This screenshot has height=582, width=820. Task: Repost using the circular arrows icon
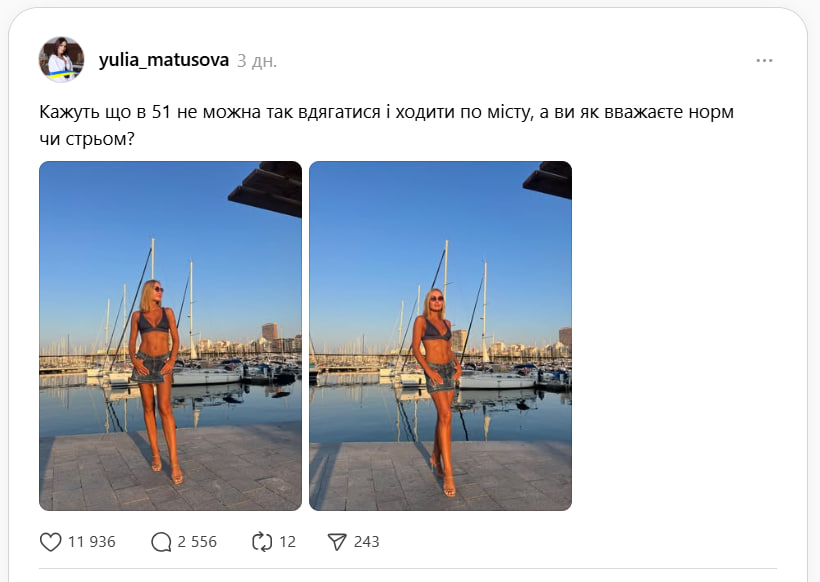262,542
